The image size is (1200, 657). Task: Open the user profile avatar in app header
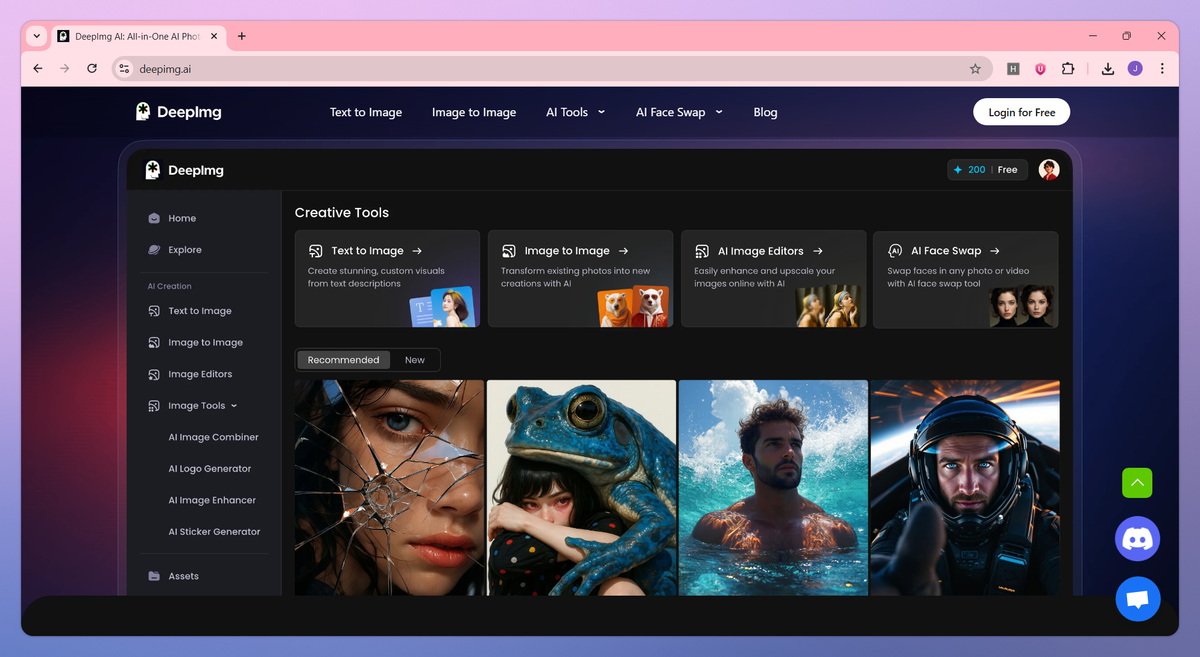coord(1049,170)
